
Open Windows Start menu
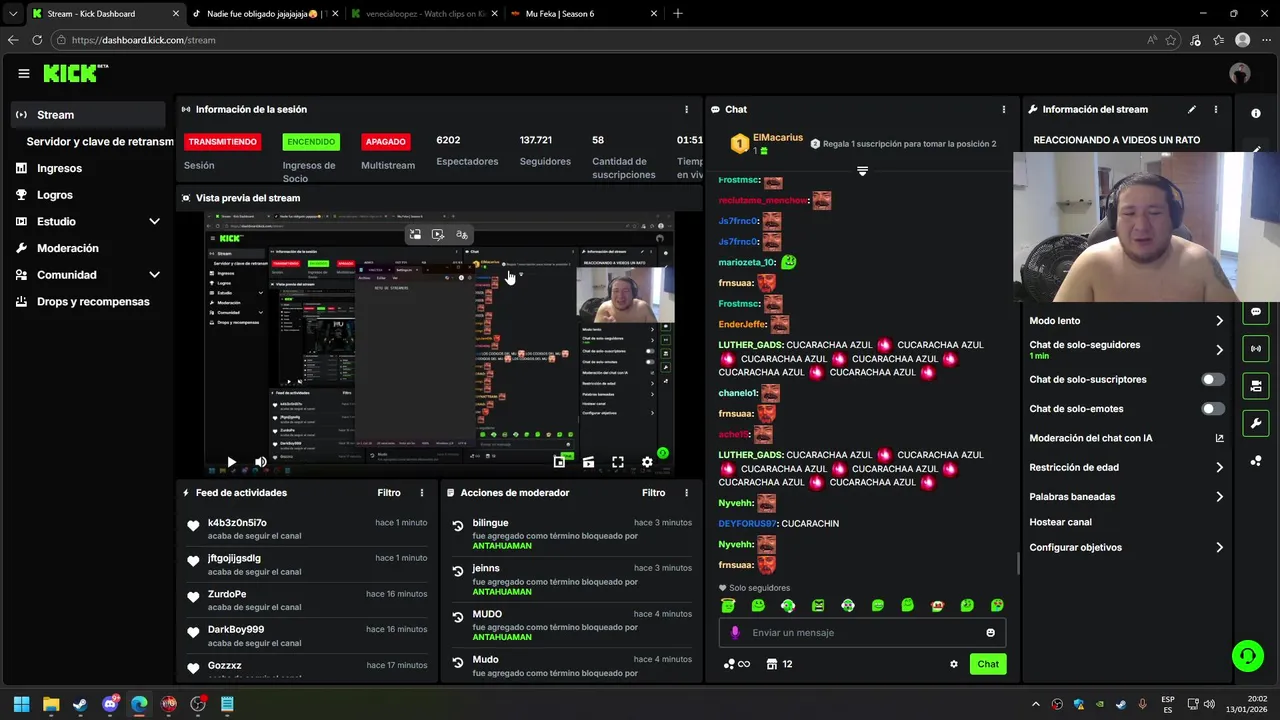[22, 704]
